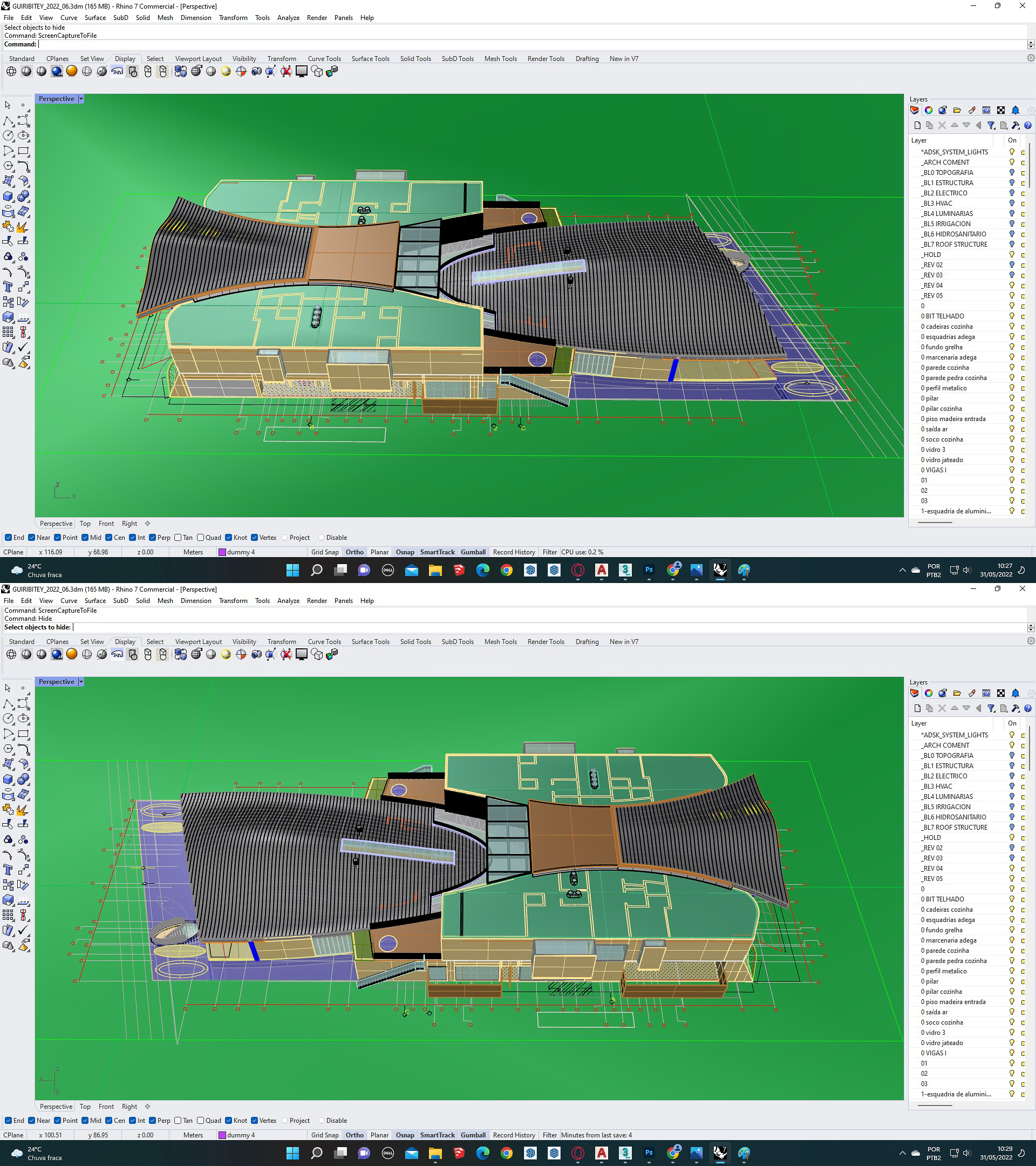This screenshot has height=1166, width=1036.
Task: Click the Wireframe globe display icon in top window
Action: [11, 71]
